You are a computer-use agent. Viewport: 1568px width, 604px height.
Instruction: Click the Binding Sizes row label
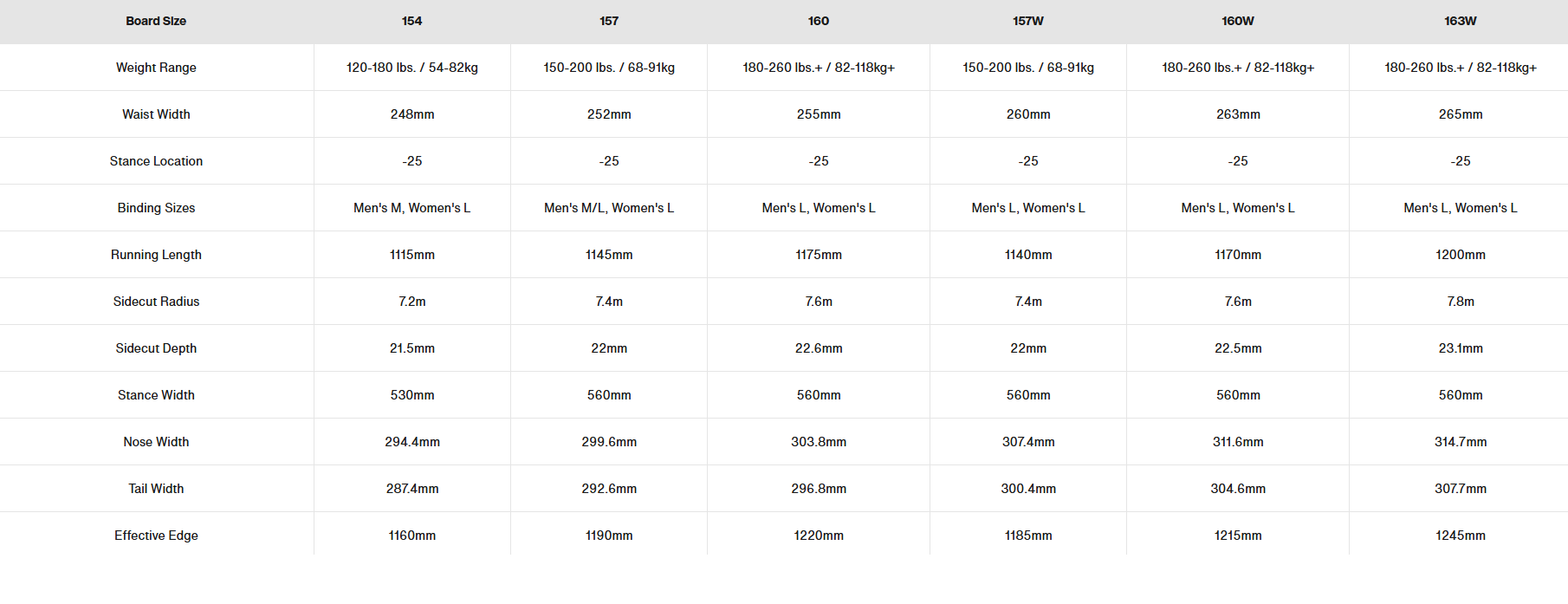pos(156,208)
